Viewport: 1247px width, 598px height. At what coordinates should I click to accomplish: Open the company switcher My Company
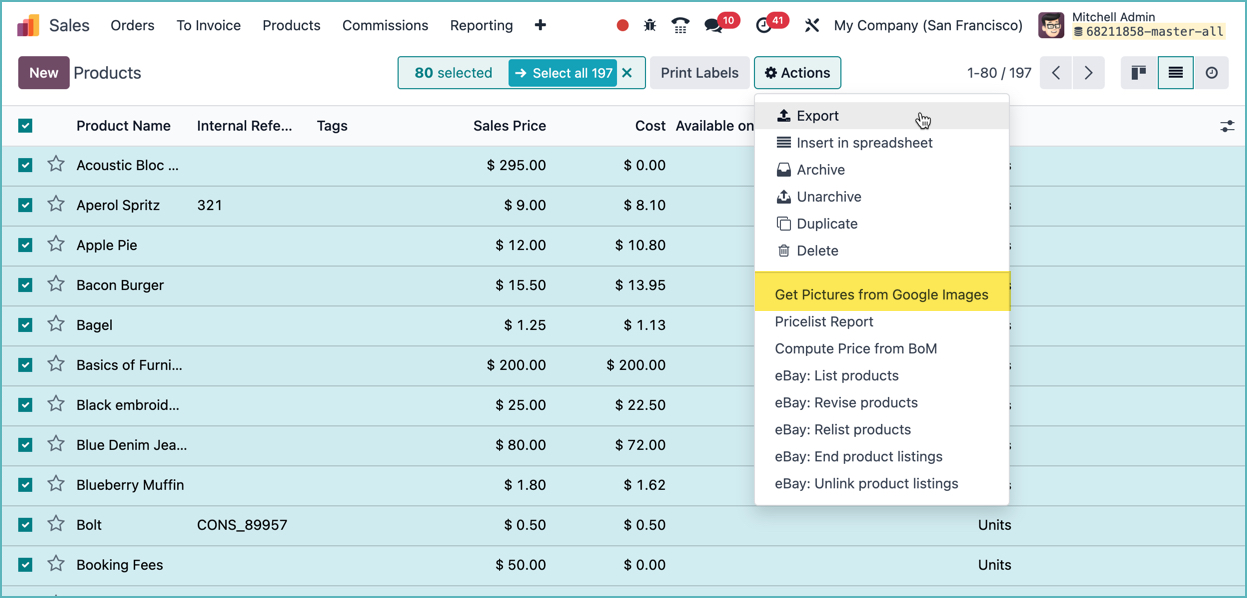[x=927, y=25]
